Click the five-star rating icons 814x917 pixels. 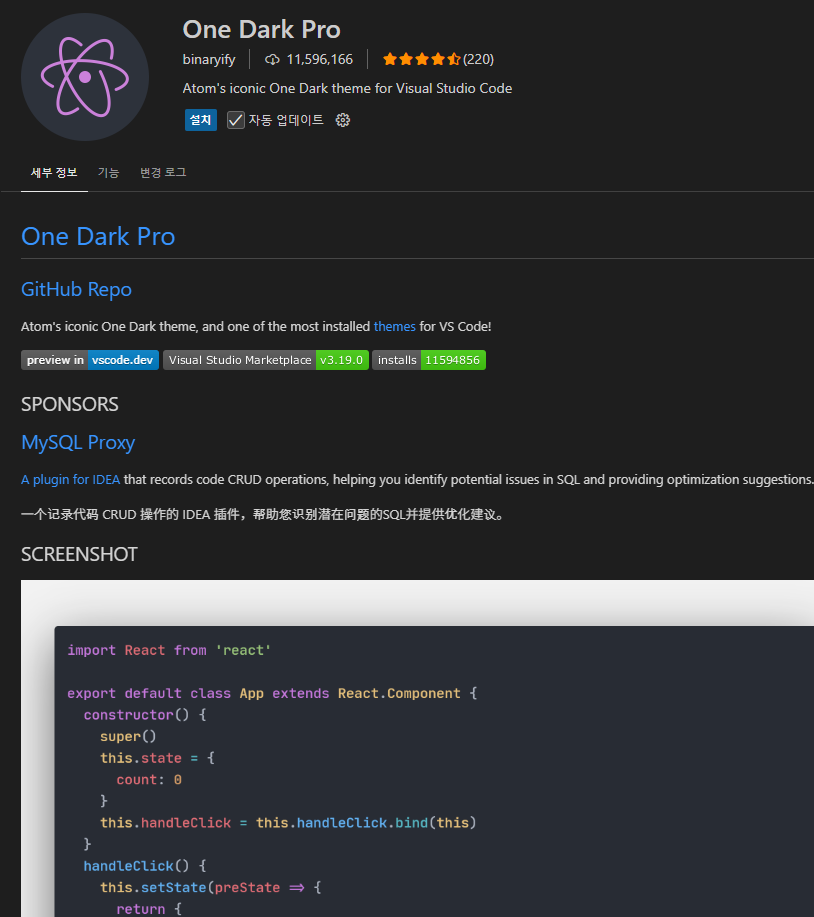coord(421,59)
